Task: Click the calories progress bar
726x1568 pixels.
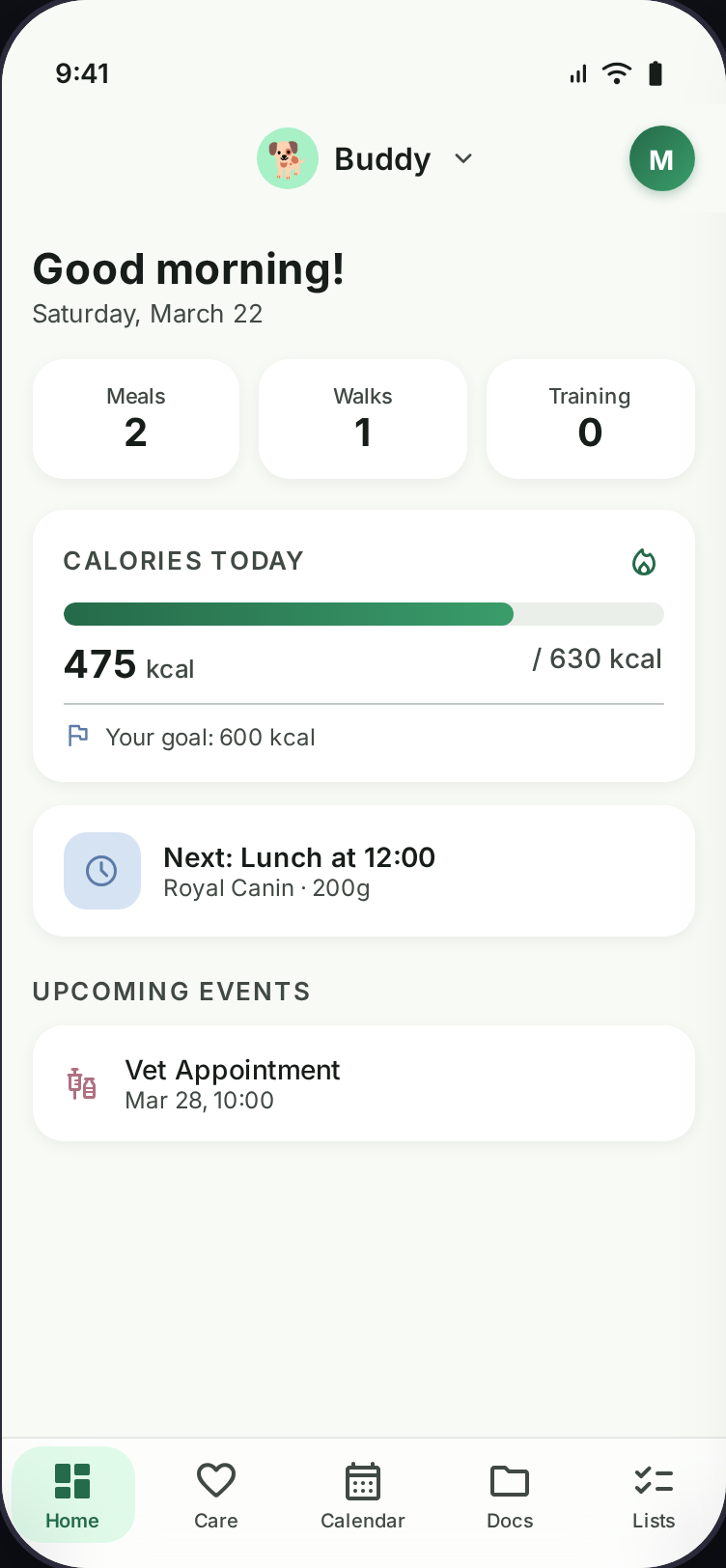Action: click(363, 614)
